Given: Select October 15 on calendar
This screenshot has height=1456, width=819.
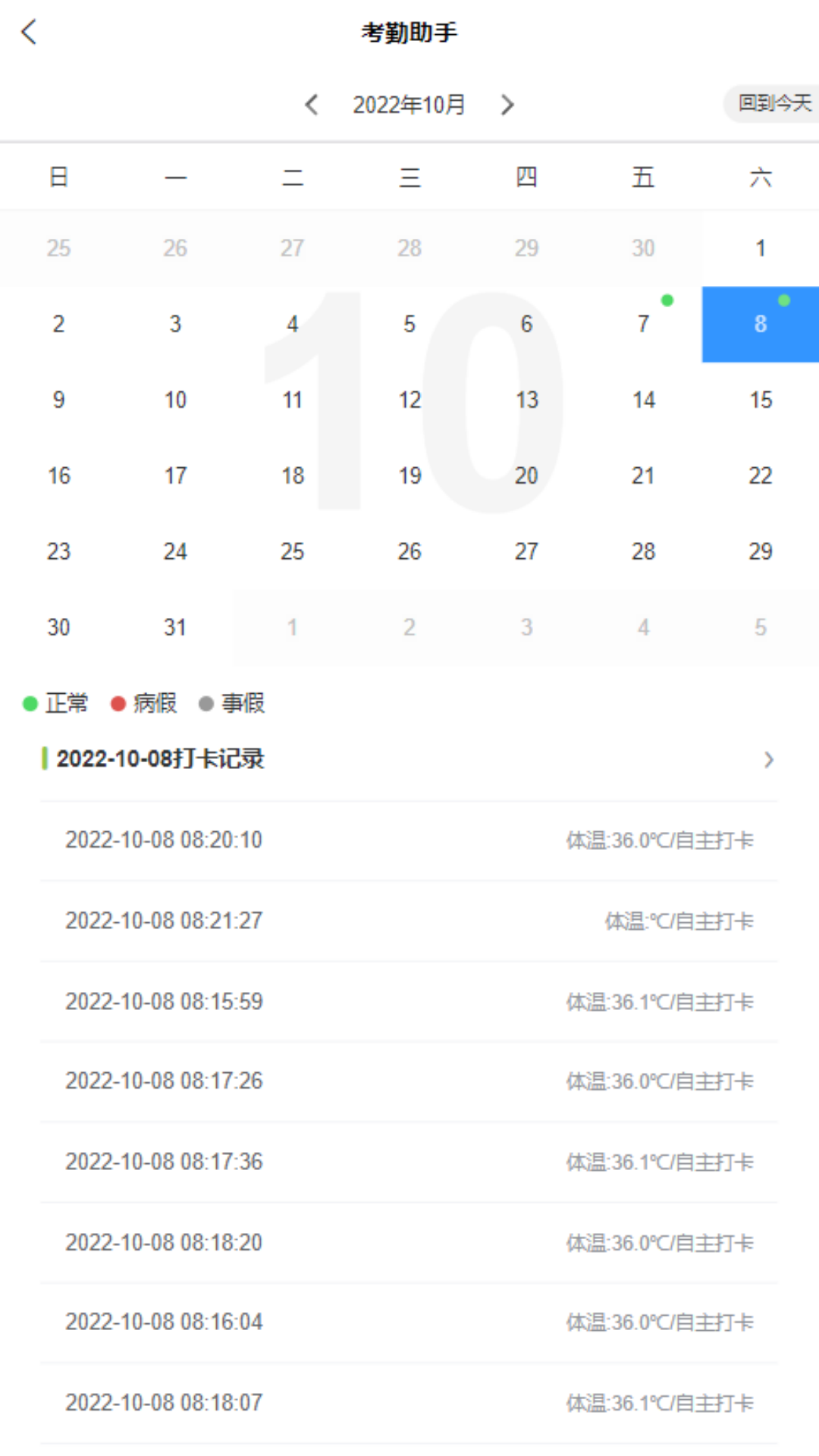Looking at the screenshot, I should point(760,400).
